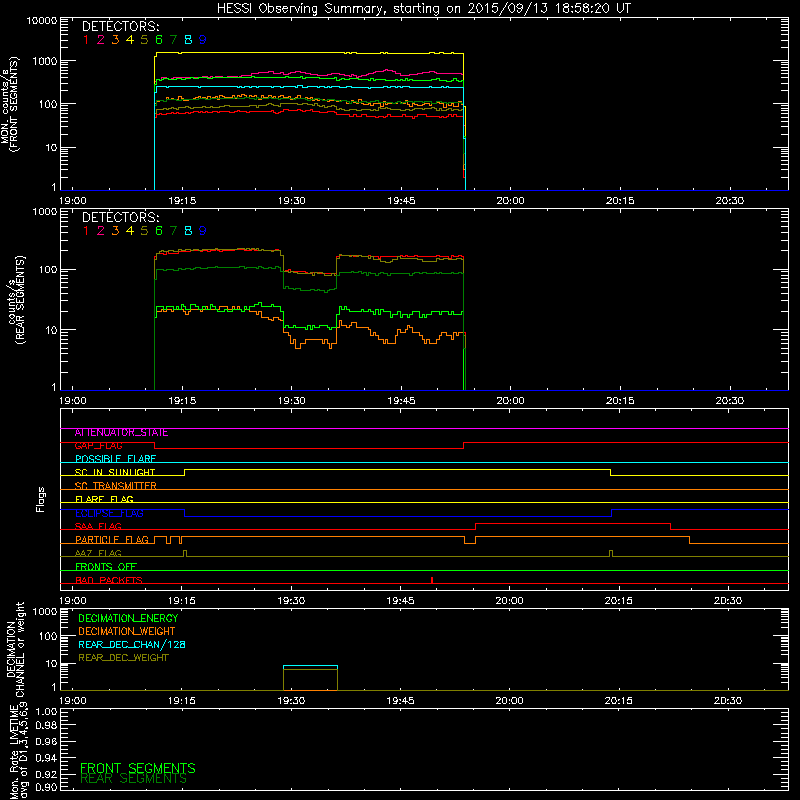Click 20:00 time label under decimation plot
This screenshot has height=800, width=800.
pyautogui.click(x=510, y=701)
